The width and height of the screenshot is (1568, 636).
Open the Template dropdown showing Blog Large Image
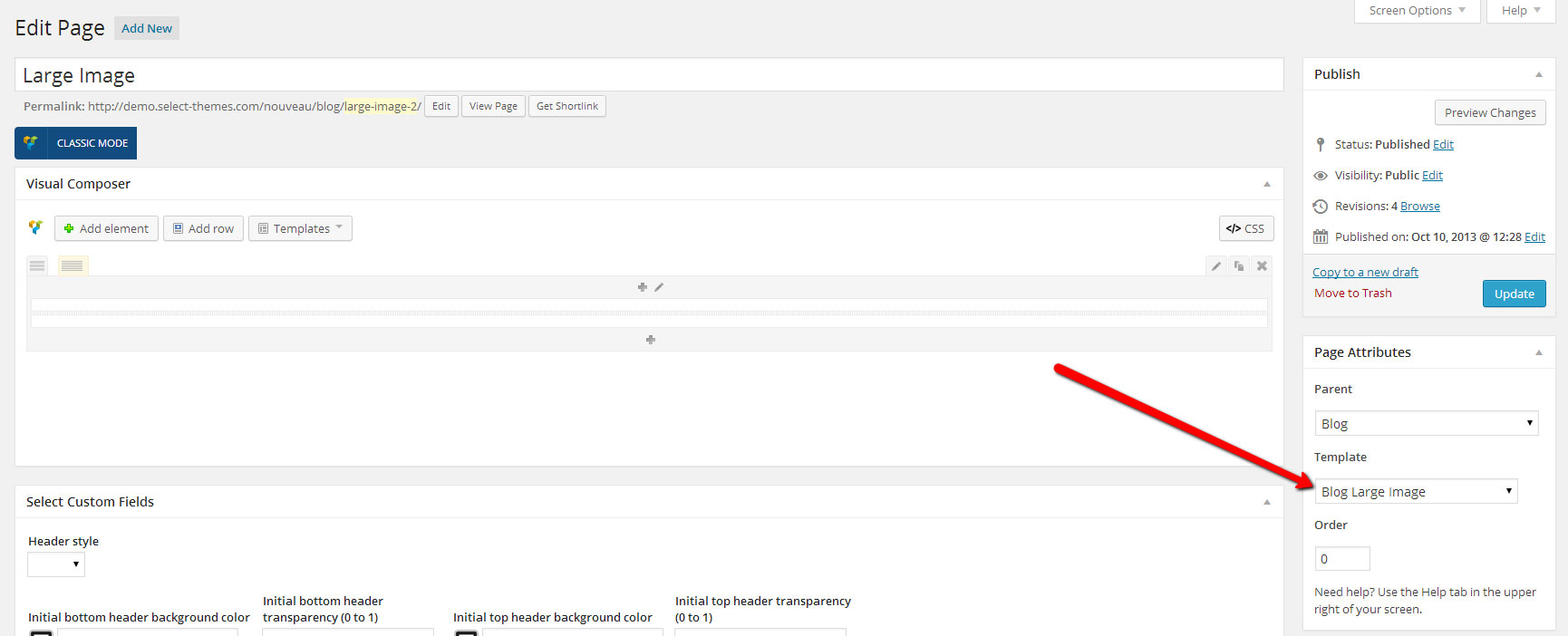(x=1416, y=491)
